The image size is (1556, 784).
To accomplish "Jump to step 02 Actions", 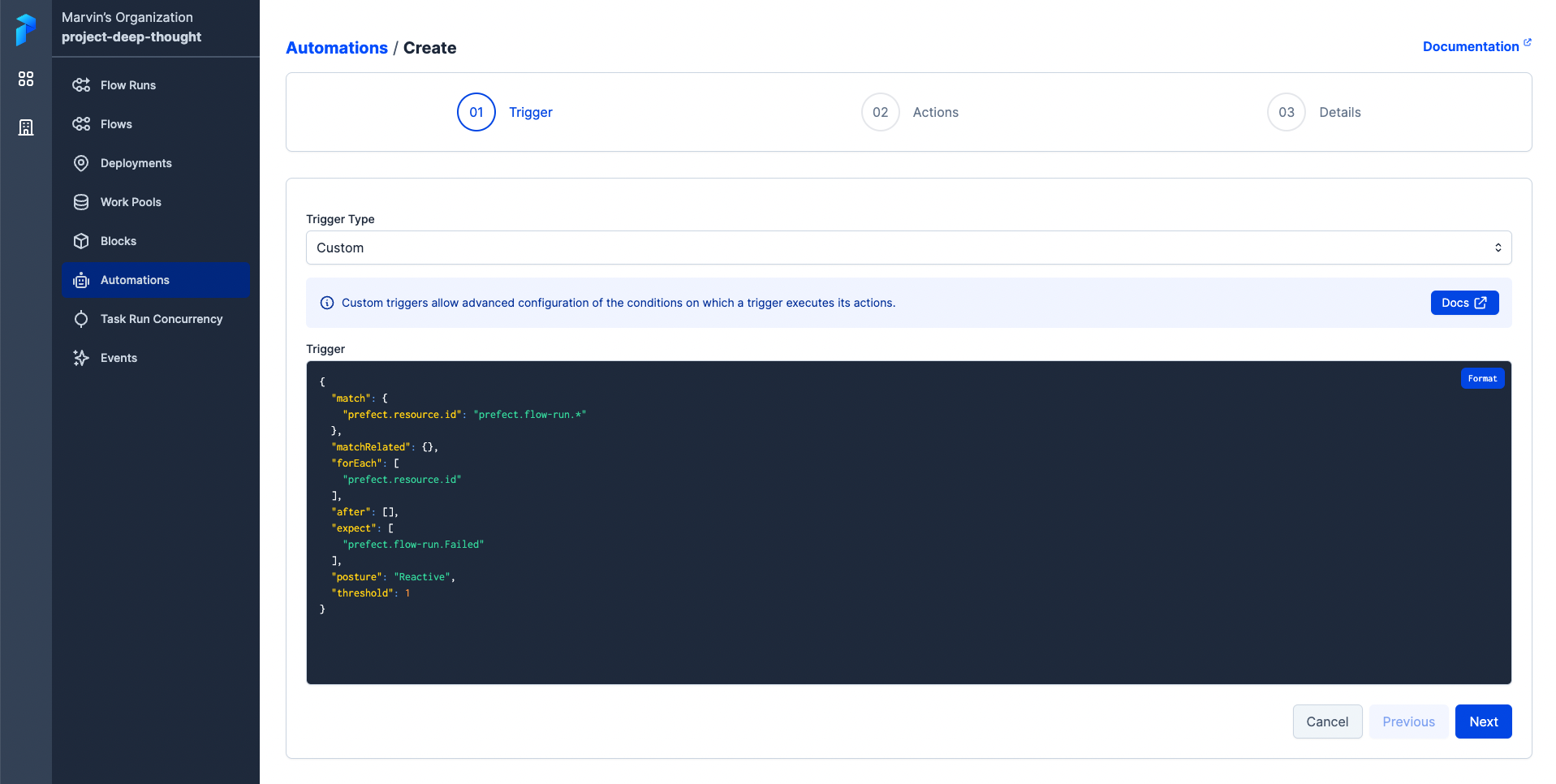I will pos(910,112).
